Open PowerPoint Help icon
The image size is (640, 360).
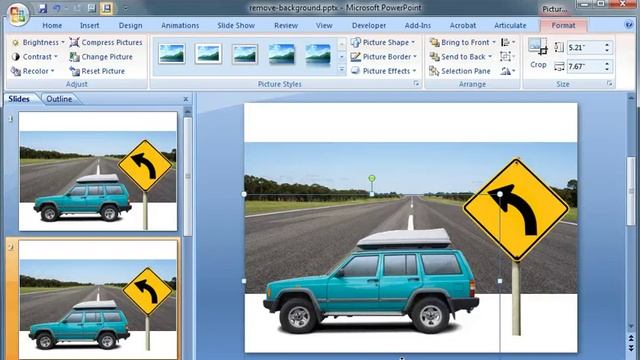point(629,25)
